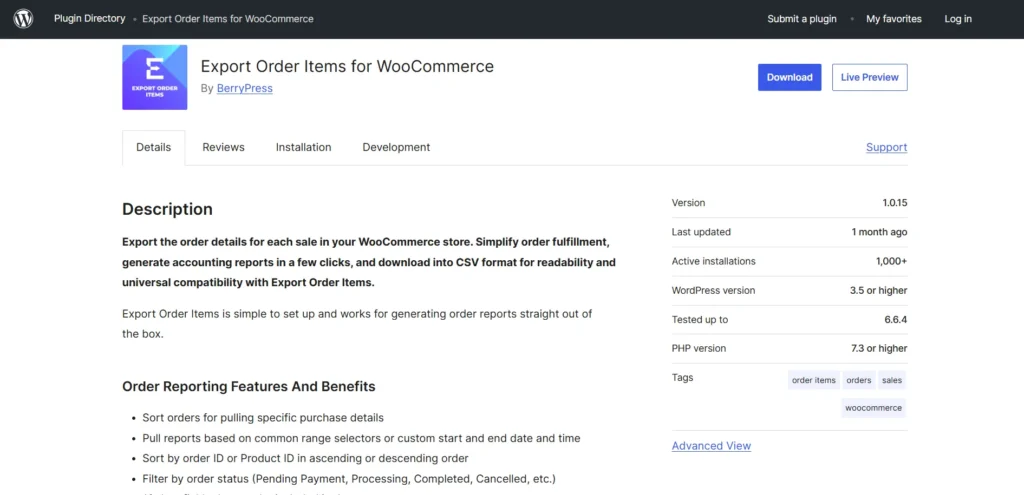Open the Installation tab
This screenshot has height=495, width=1024.
(304, 148)
